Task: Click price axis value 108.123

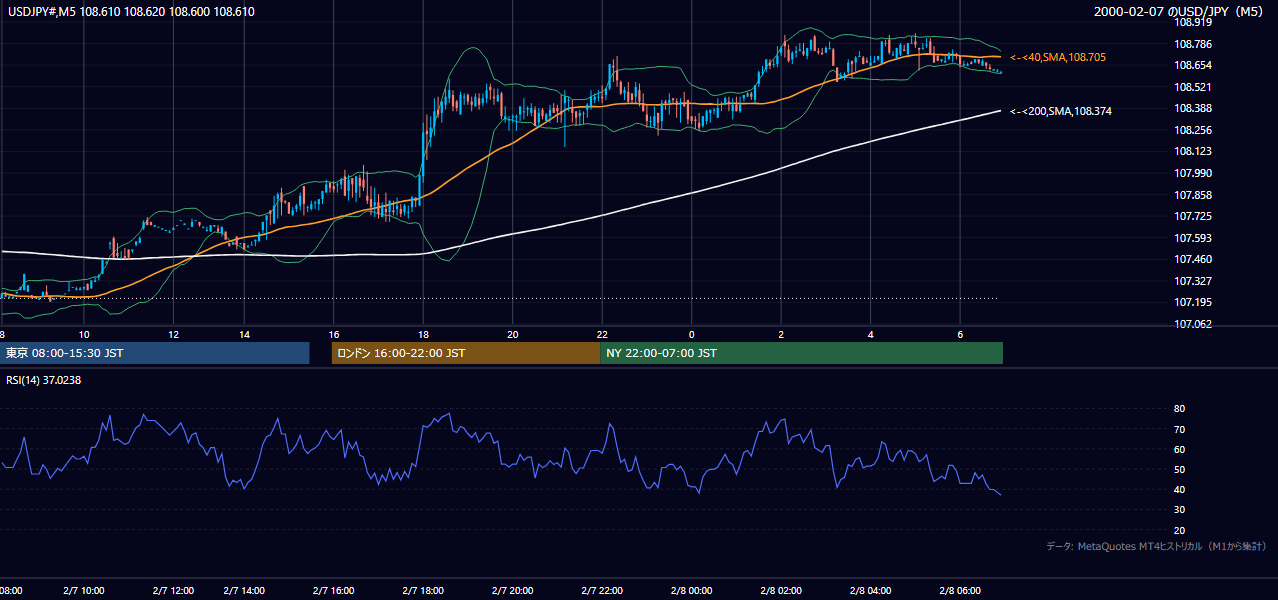Action: pyautogui.click(x=1192, y=151)
